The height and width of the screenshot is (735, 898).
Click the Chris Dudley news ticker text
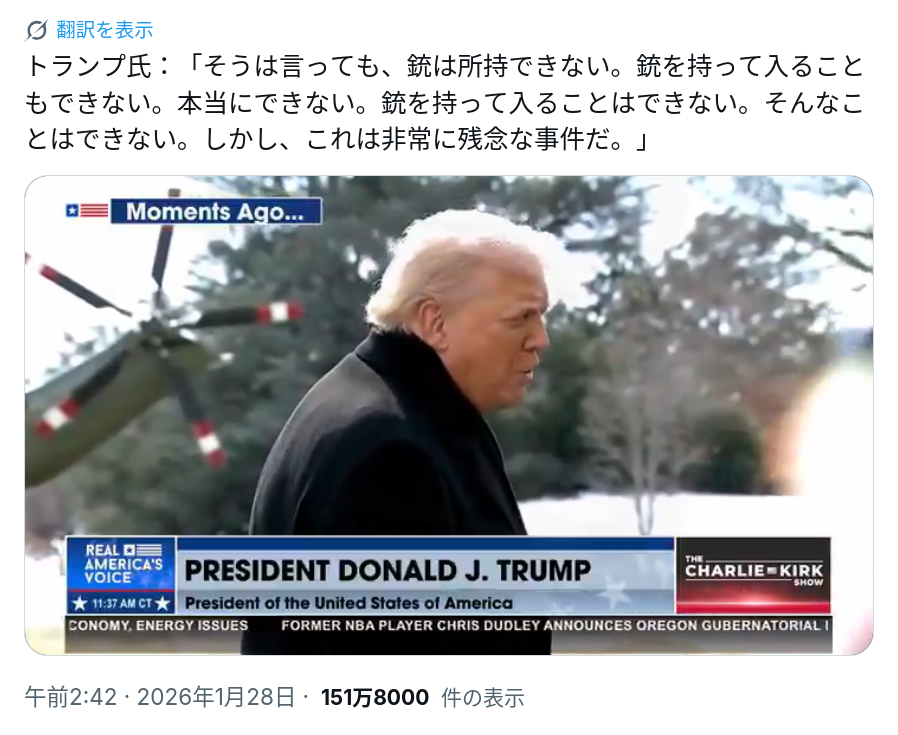pyautogui.click(x=555, y=625)
